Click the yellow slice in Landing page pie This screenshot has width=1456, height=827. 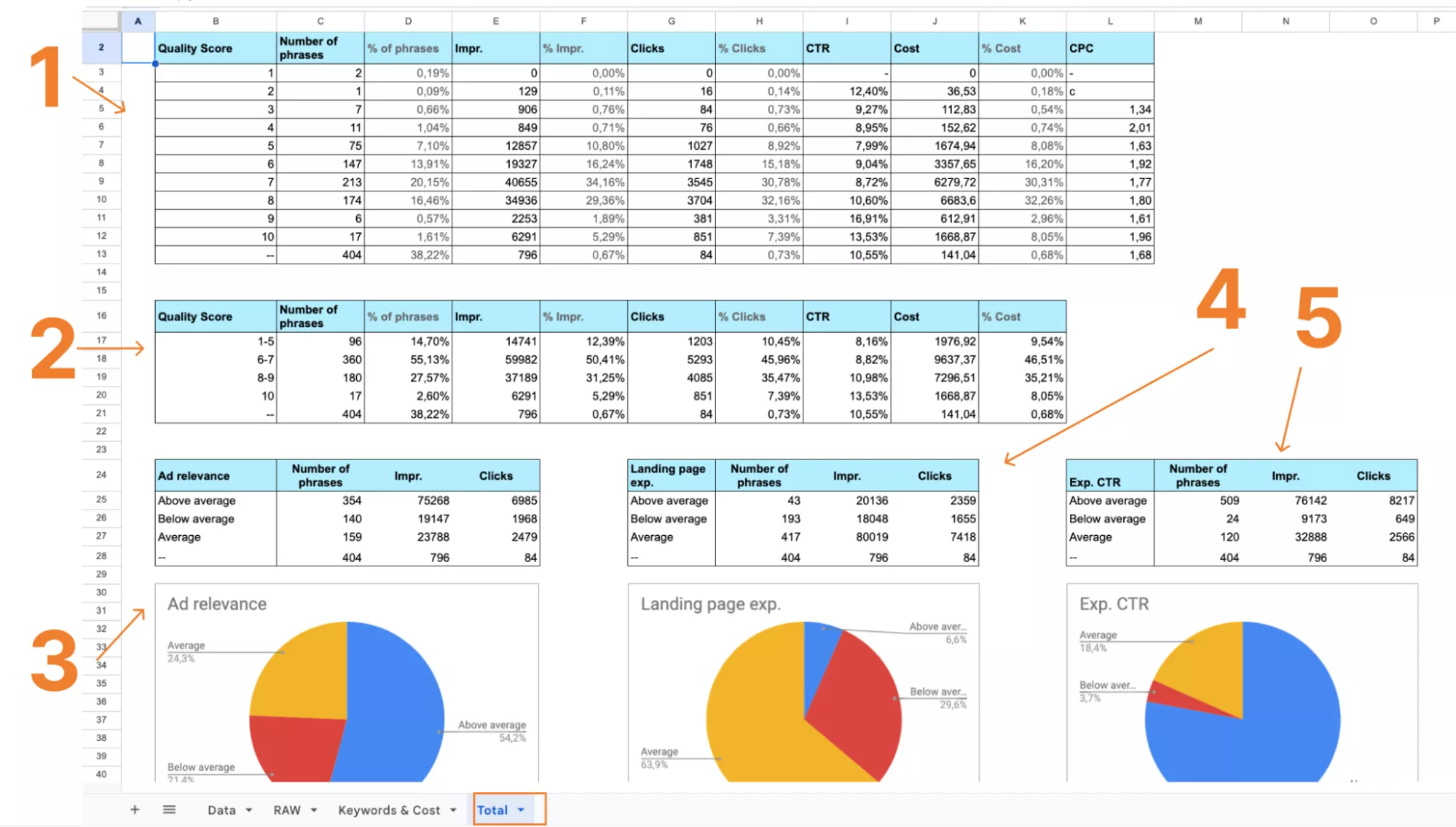pos(757,721)
